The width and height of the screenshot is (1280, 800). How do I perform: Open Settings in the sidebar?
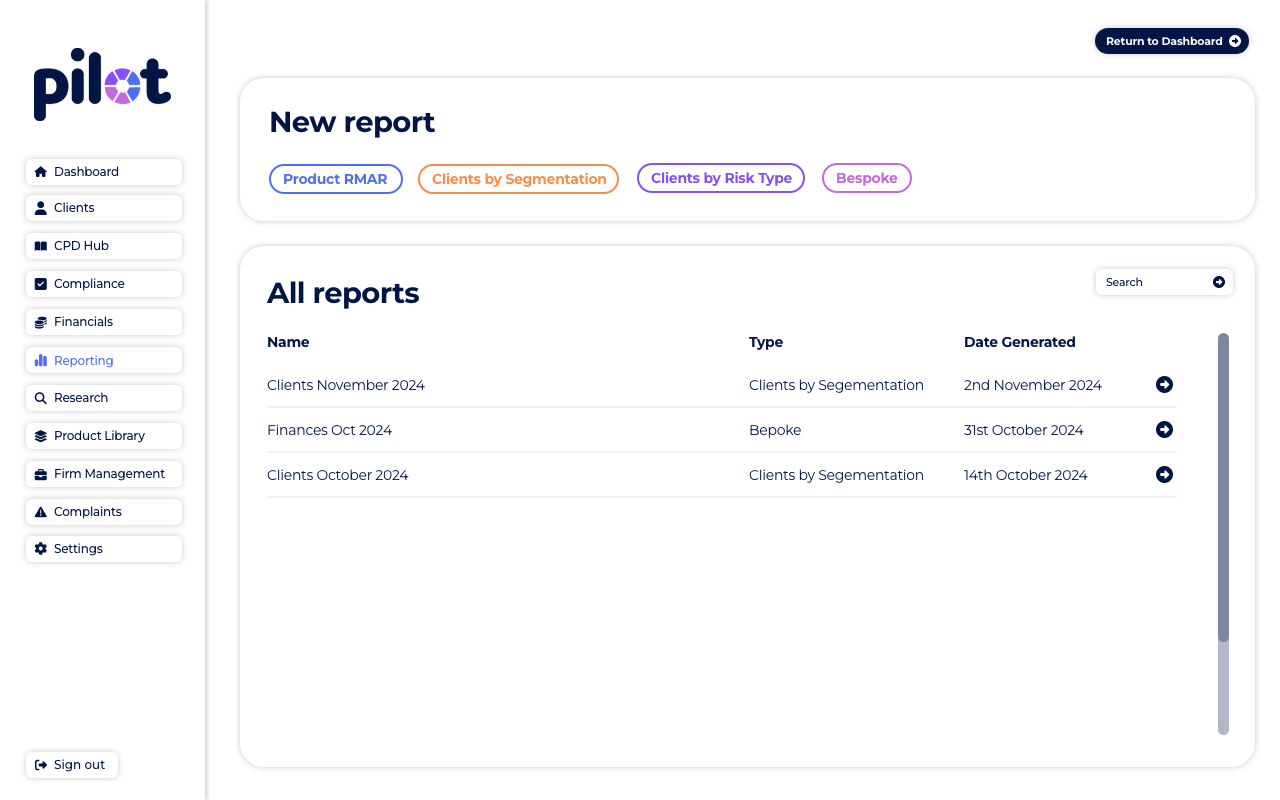coord(104,549)
